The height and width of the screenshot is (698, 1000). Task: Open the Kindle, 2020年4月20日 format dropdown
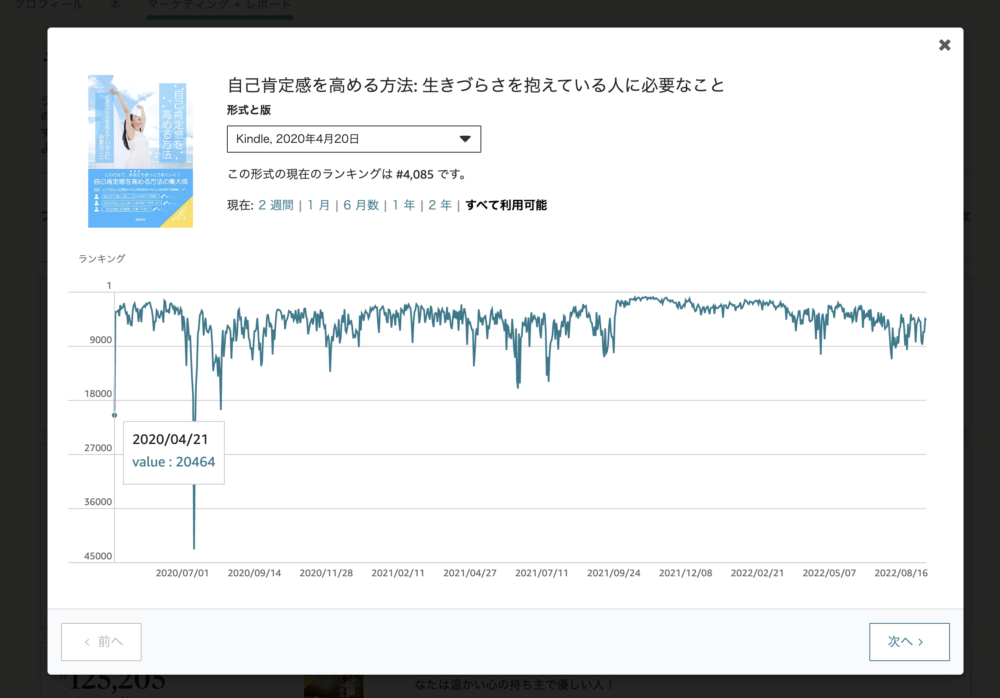pos(354,139)
